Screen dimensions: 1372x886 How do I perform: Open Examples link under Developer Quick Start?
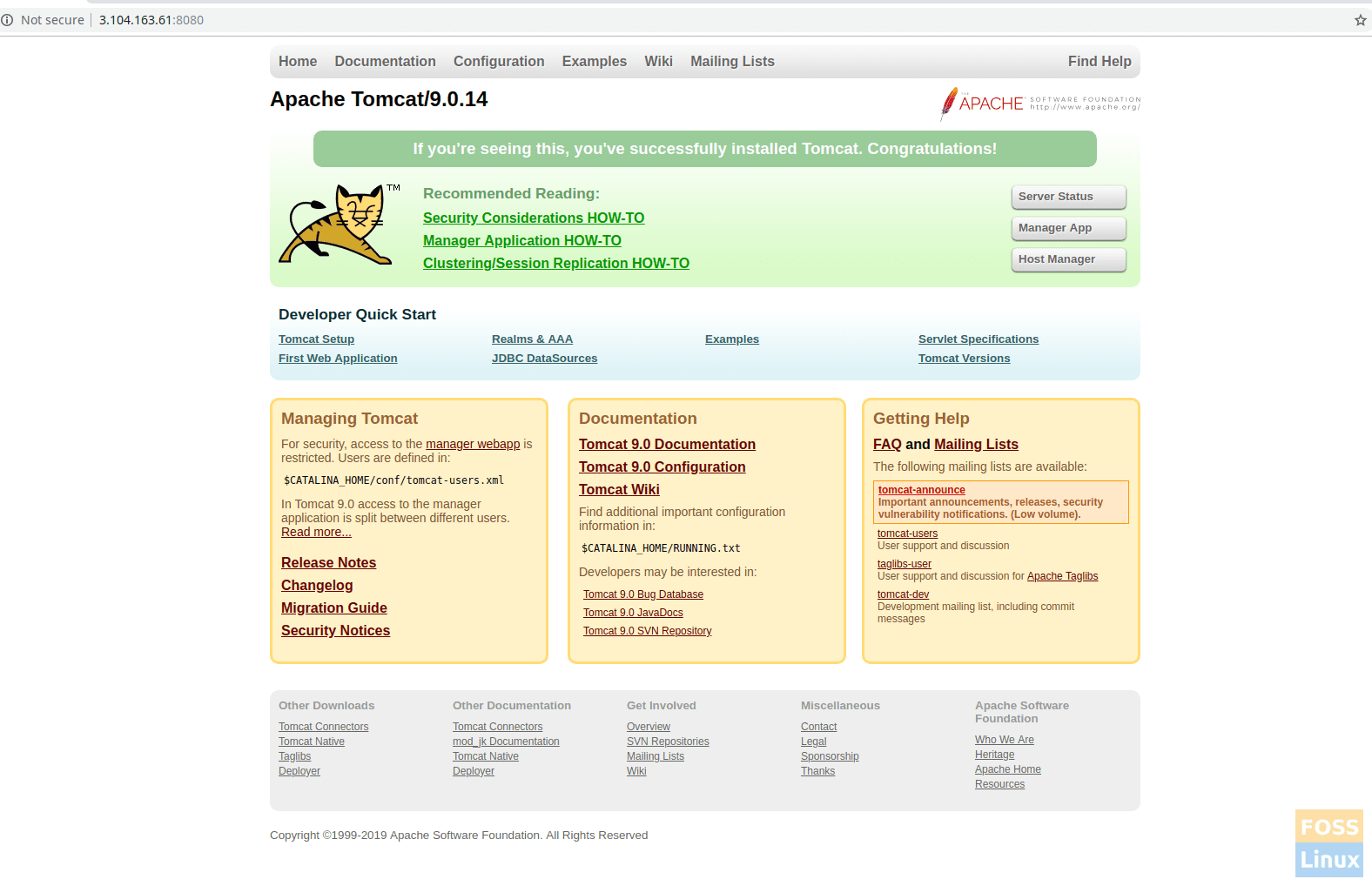(732, 339)
